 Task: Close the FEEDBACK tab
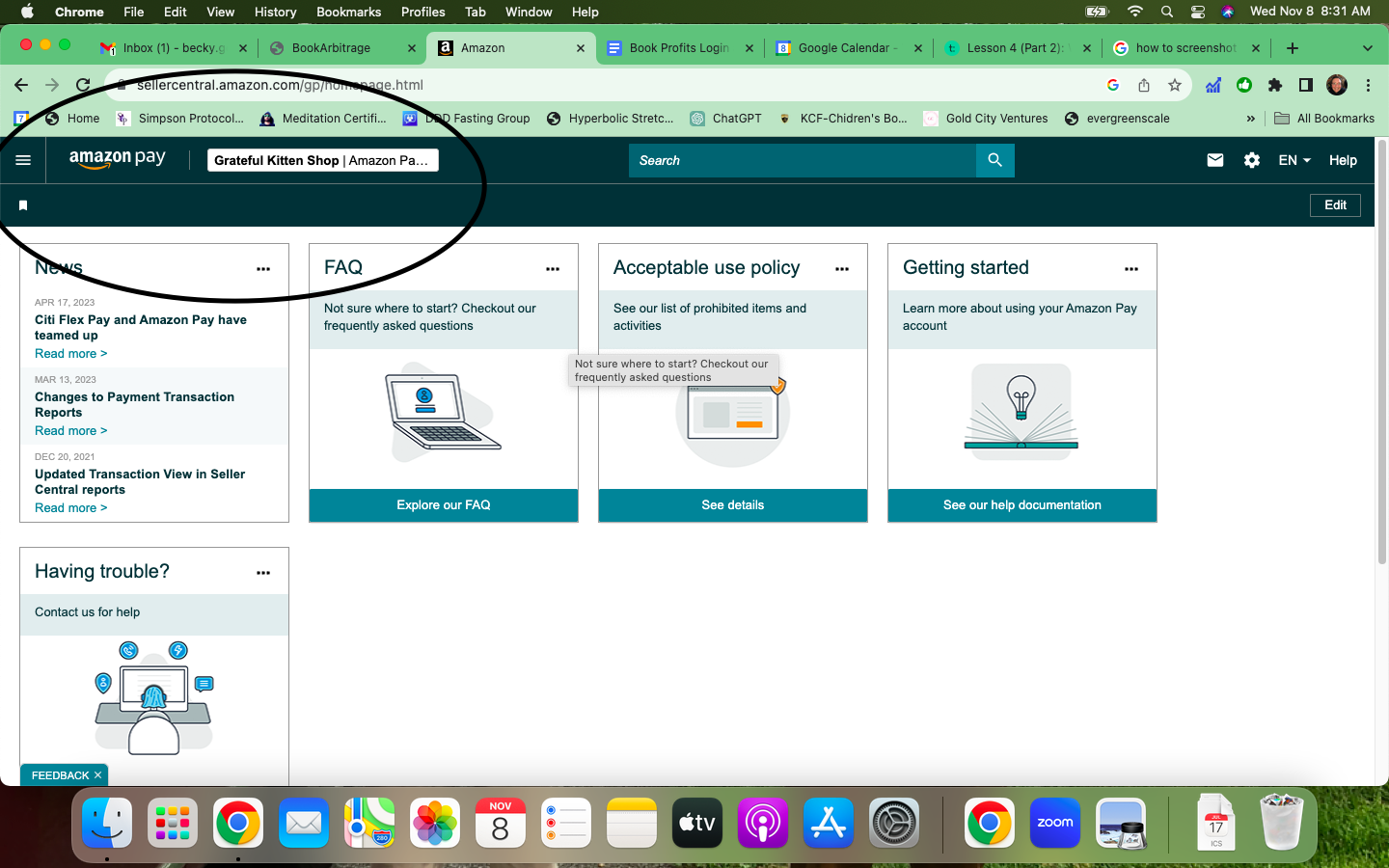pos(97,775)
